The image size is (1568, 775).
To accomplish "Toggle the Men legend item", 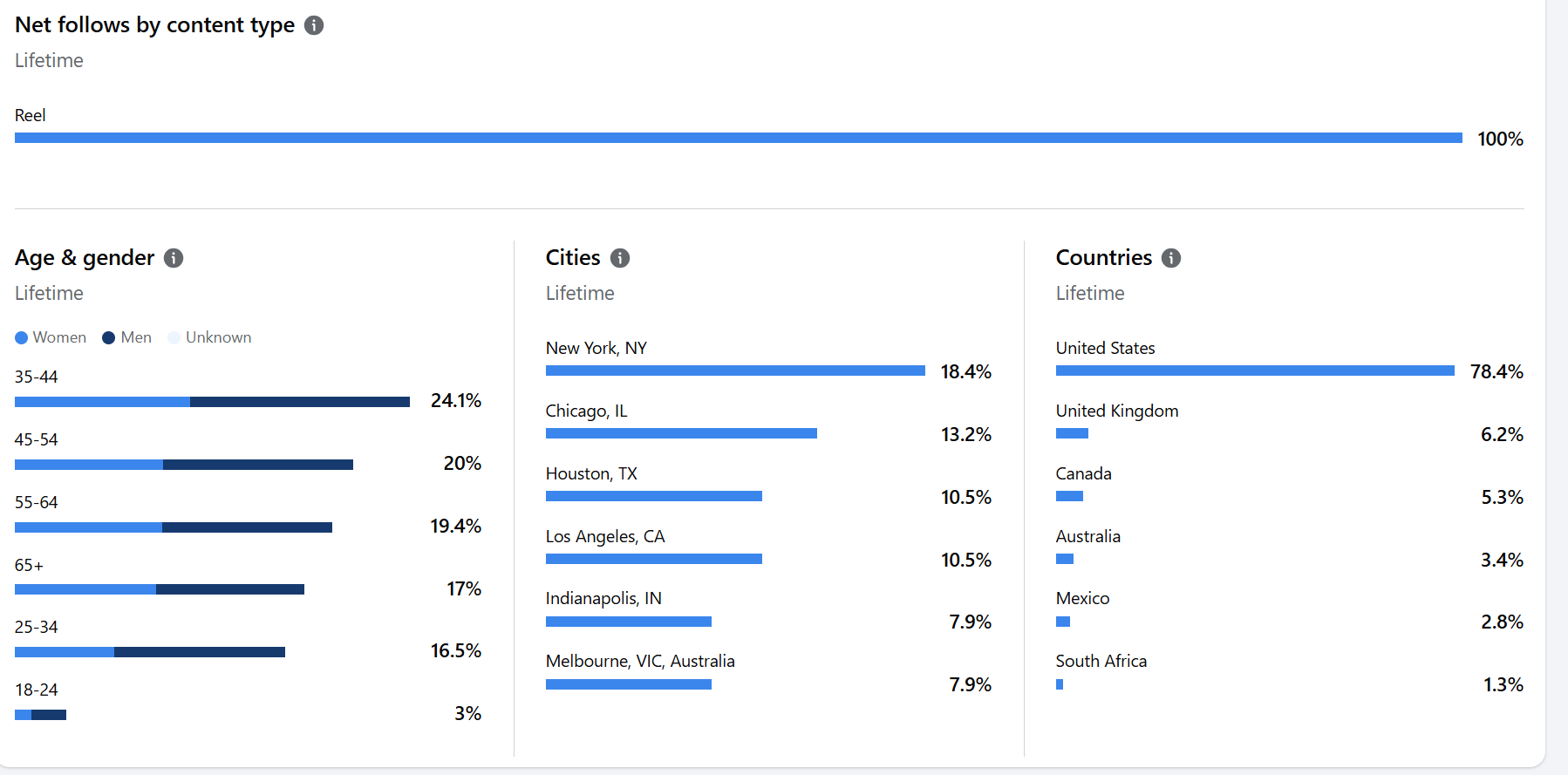I will pyautogui.click(x=126, y=337).
